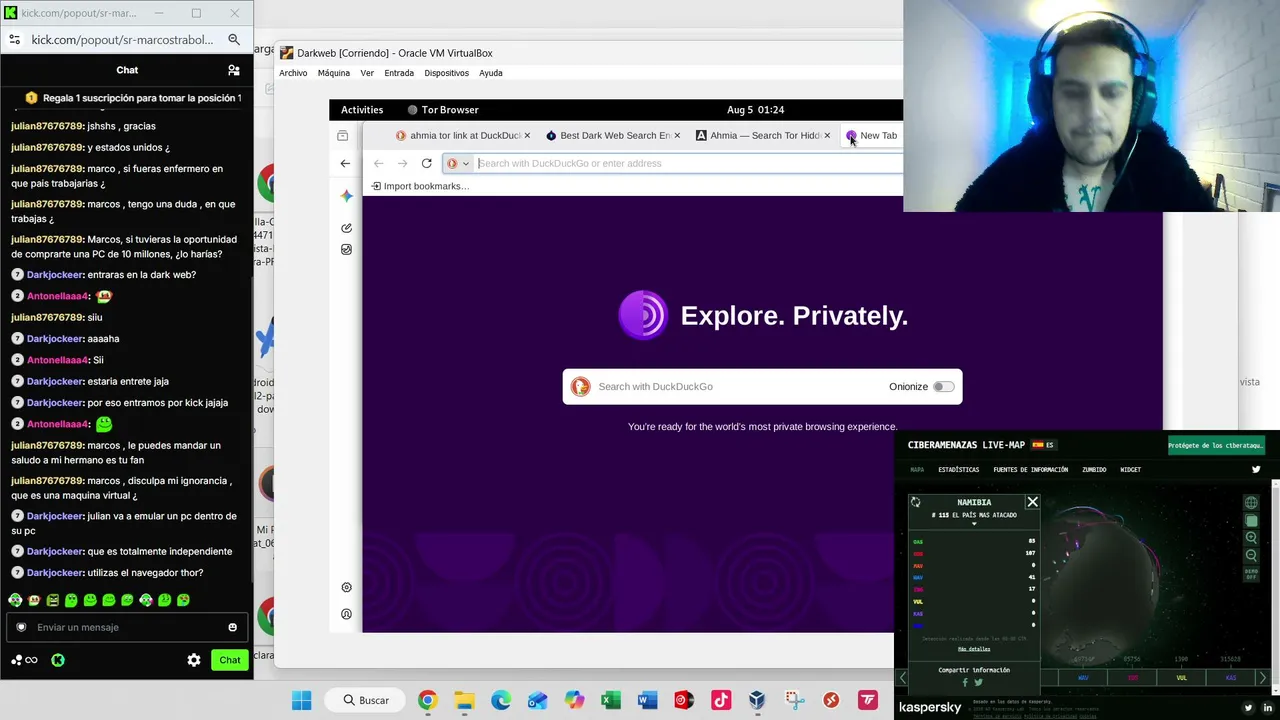The image size is (1280, 720).
Task: Open the Ver menu in VirtualBox
Action: click(367, 73)
